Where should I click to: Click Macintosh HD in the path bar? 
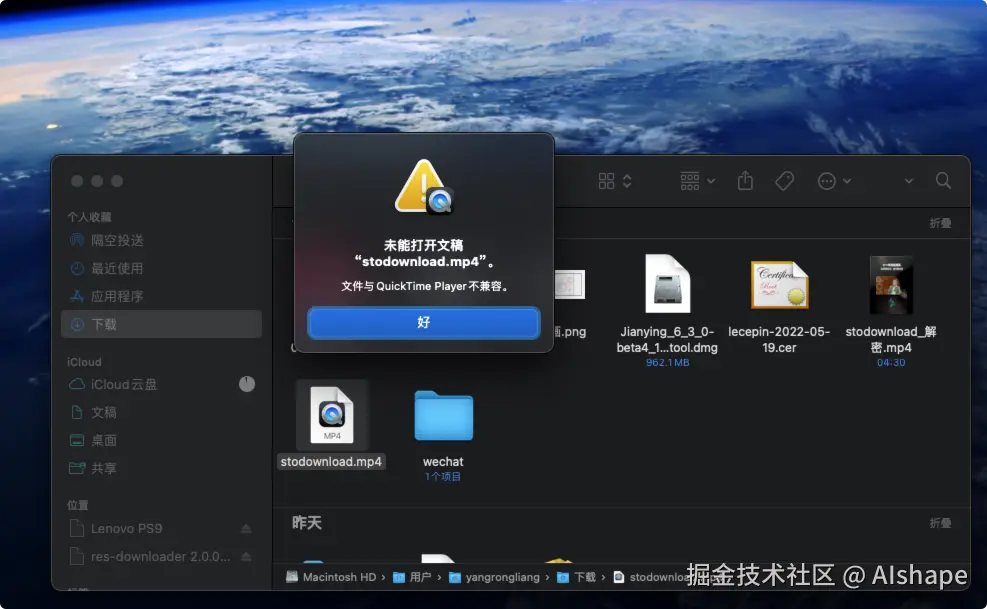[x=331, y=577]
